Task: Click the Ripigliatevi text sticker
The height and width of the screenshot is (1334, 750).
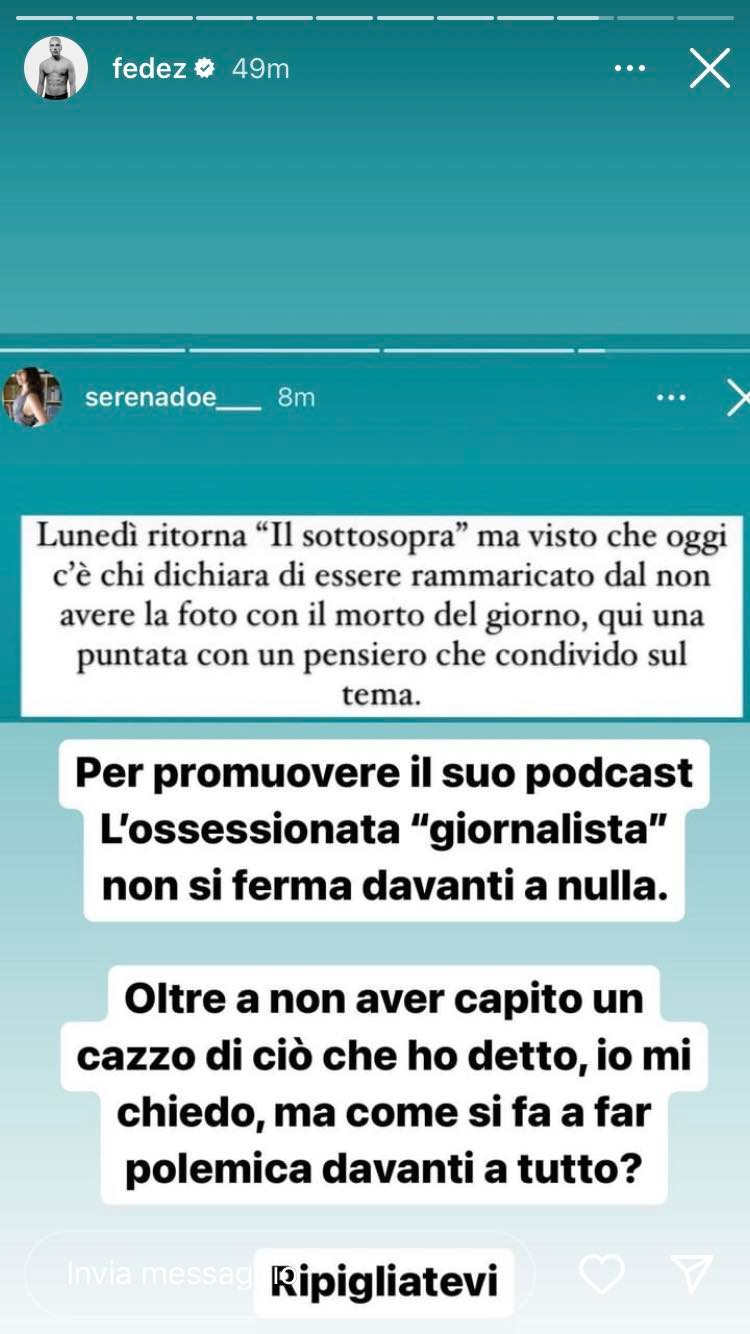Action: [x=384, y=1283]
